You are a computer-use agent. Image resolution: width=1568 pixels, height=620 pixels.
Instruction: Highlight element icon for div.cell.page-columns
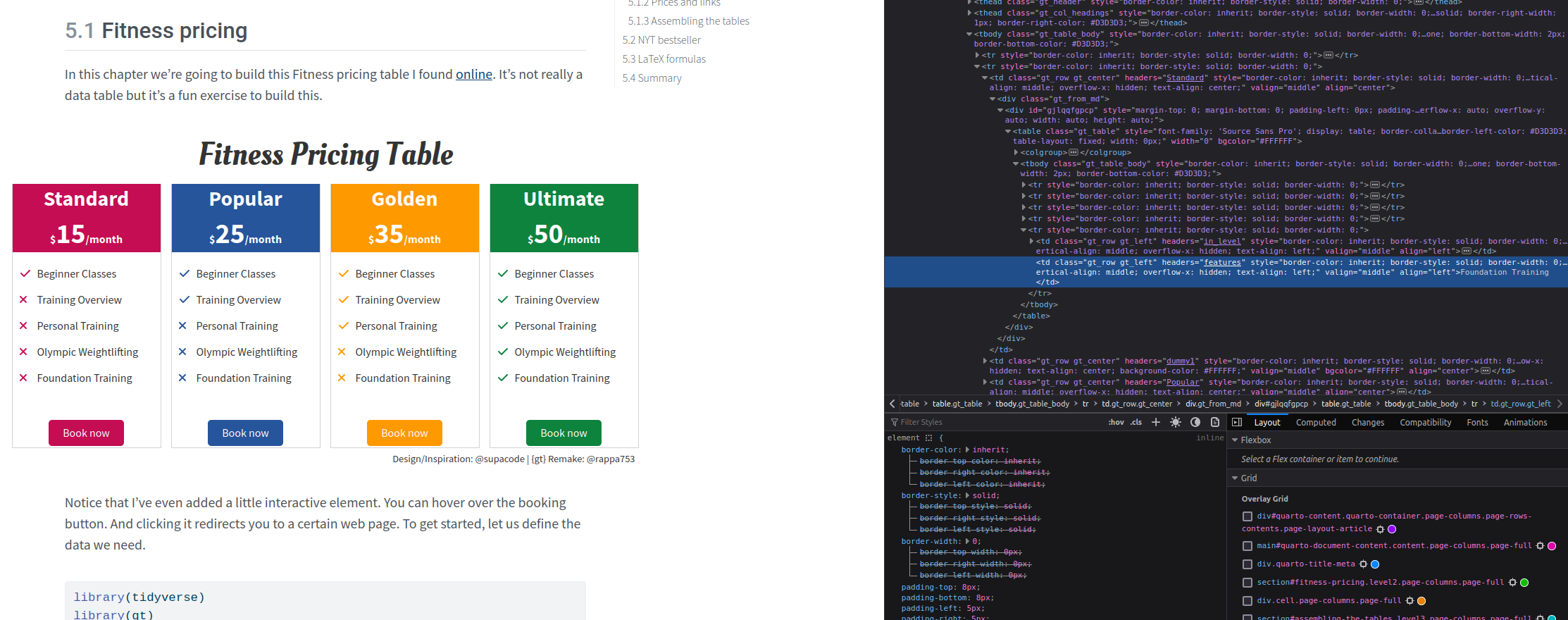click(x=1410, y=601)
